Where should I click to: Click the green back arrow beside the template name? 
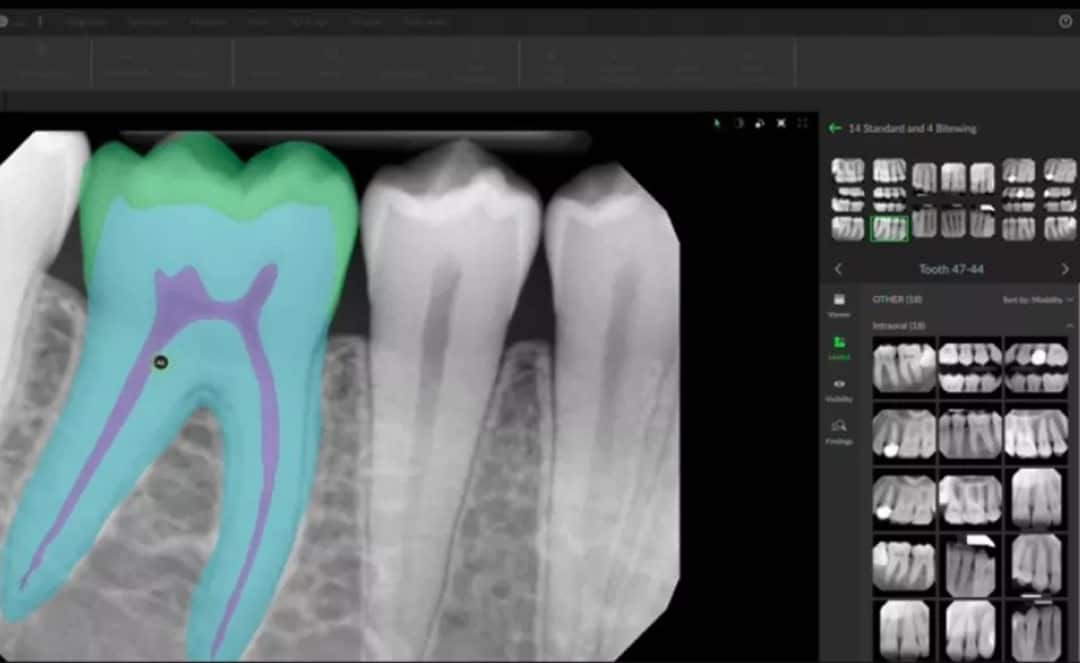point(835,128)
